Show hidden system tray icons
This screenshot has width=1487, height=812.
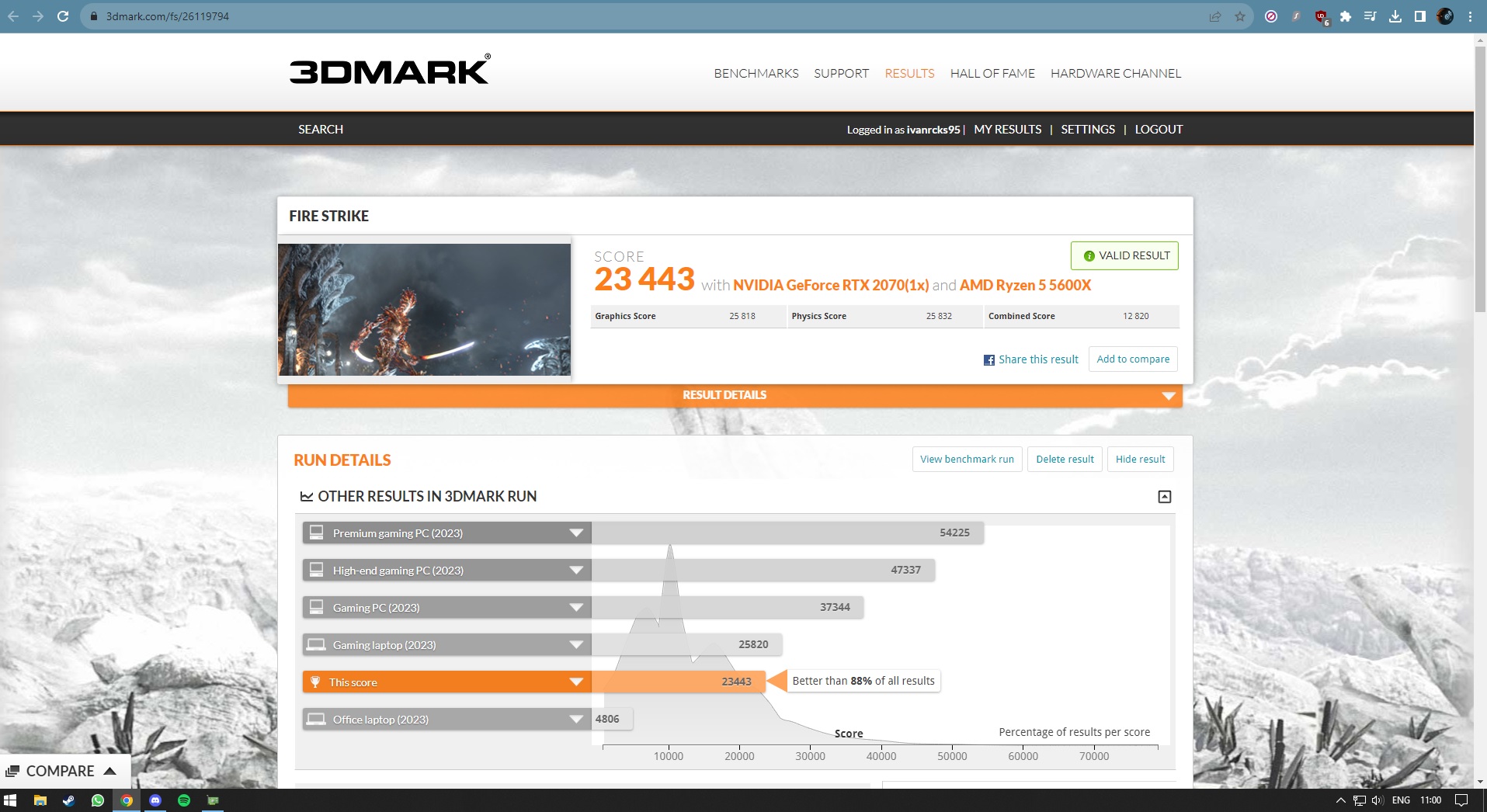tap(1341, 800)
